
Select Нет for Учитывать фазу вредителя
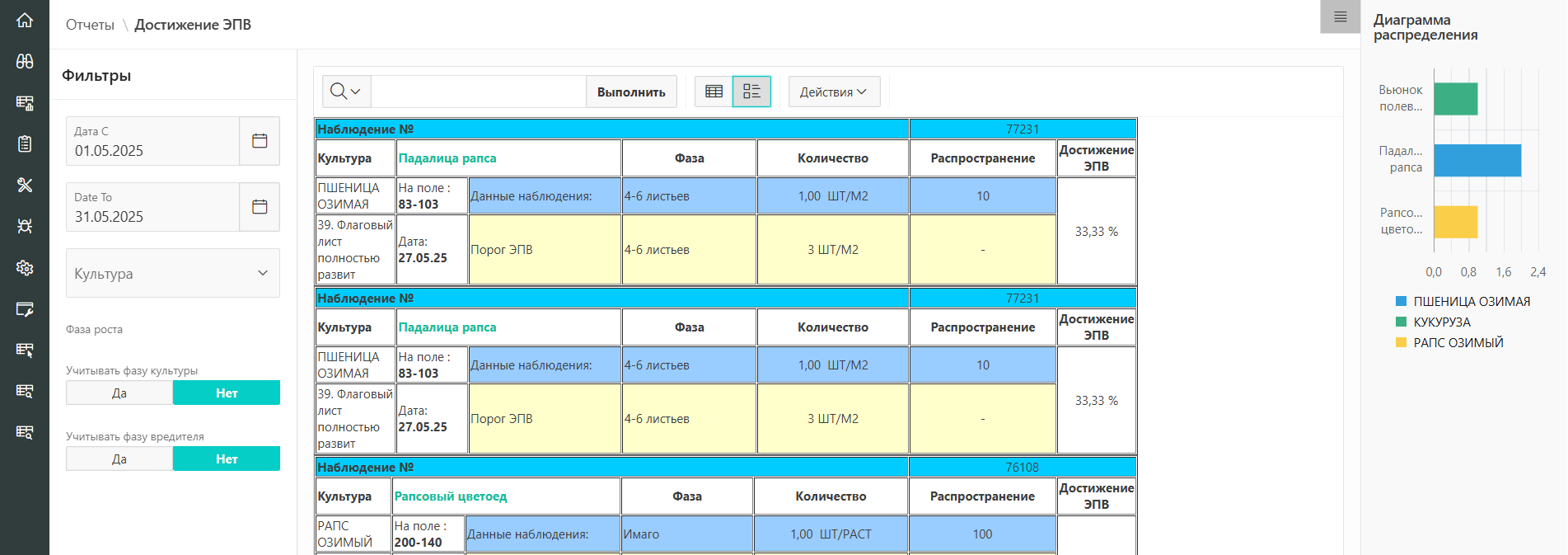point(227,459)
